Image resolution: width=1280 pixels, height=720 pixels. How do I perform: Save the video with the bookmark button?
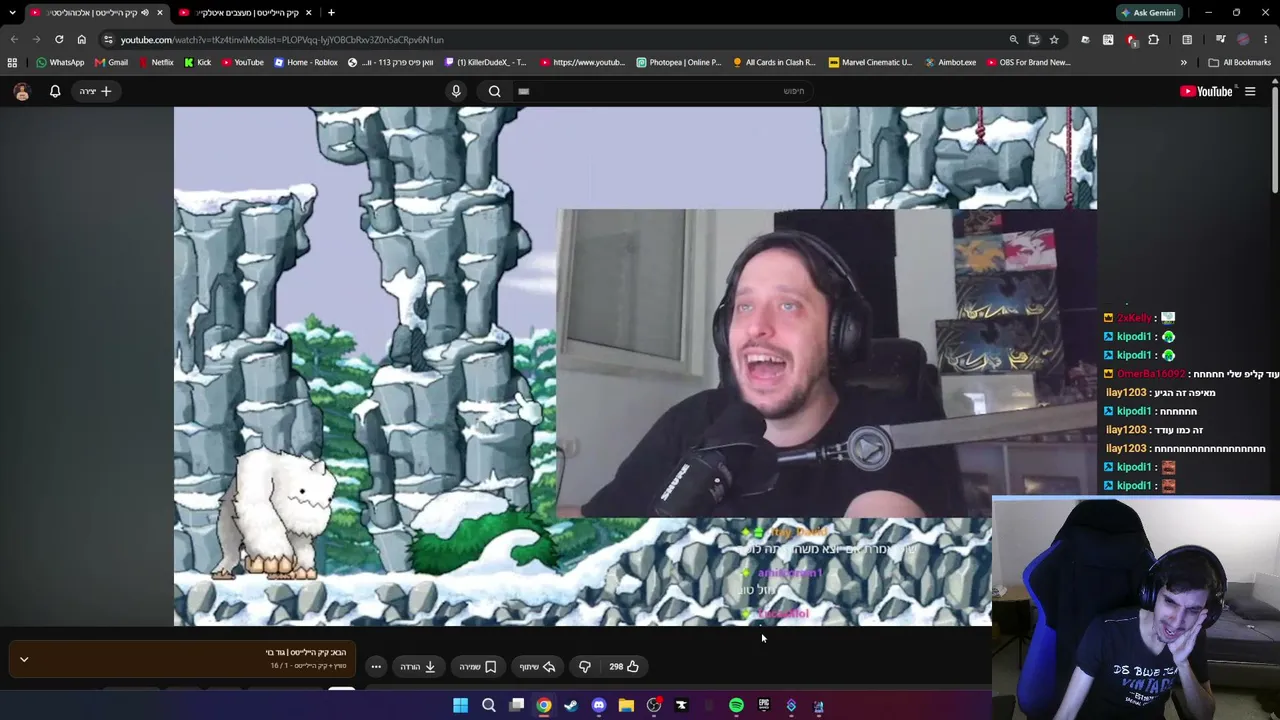click(x=477, y=666)
